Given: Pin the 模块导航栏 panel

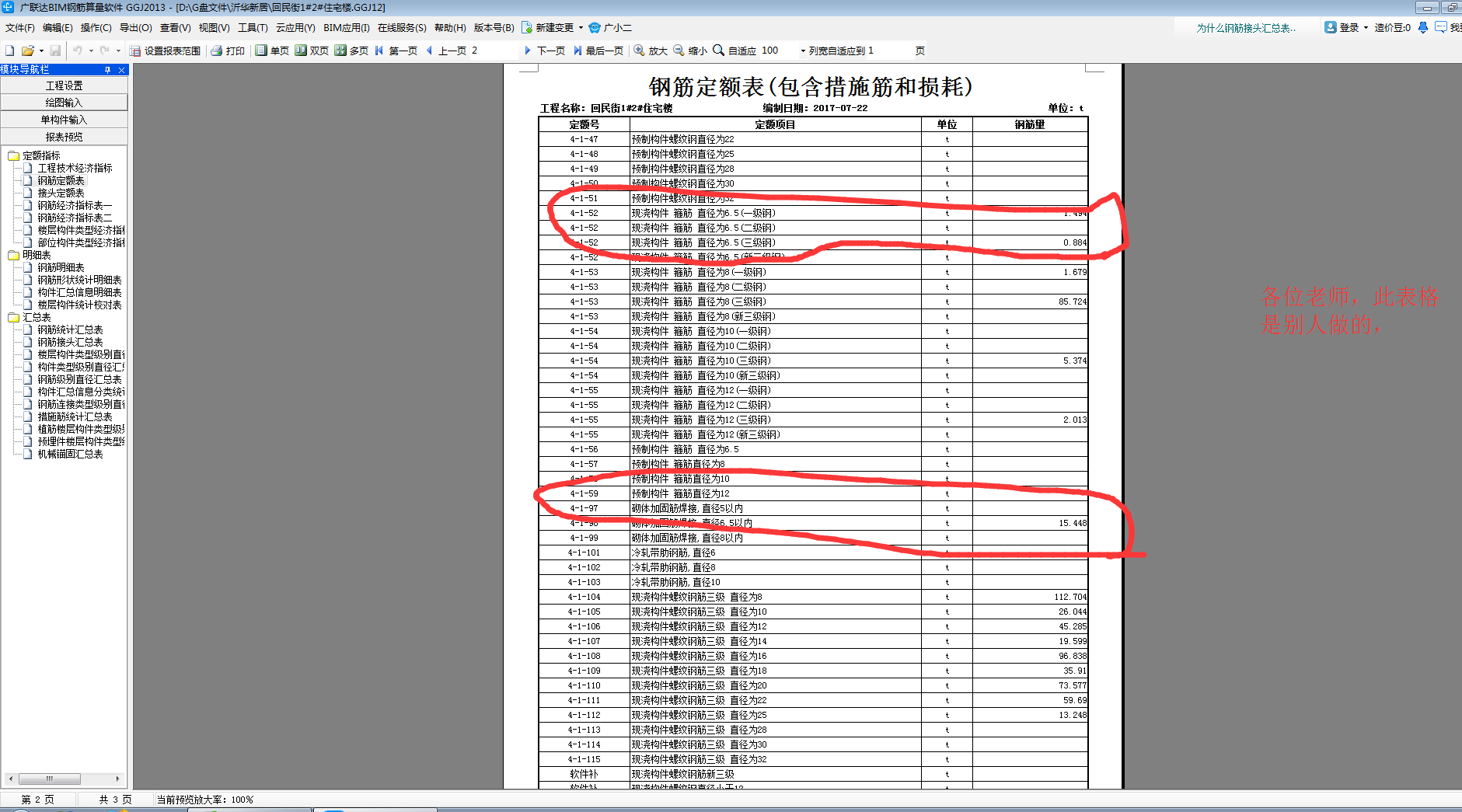Looking at the screenshot, I should [107, 70].
